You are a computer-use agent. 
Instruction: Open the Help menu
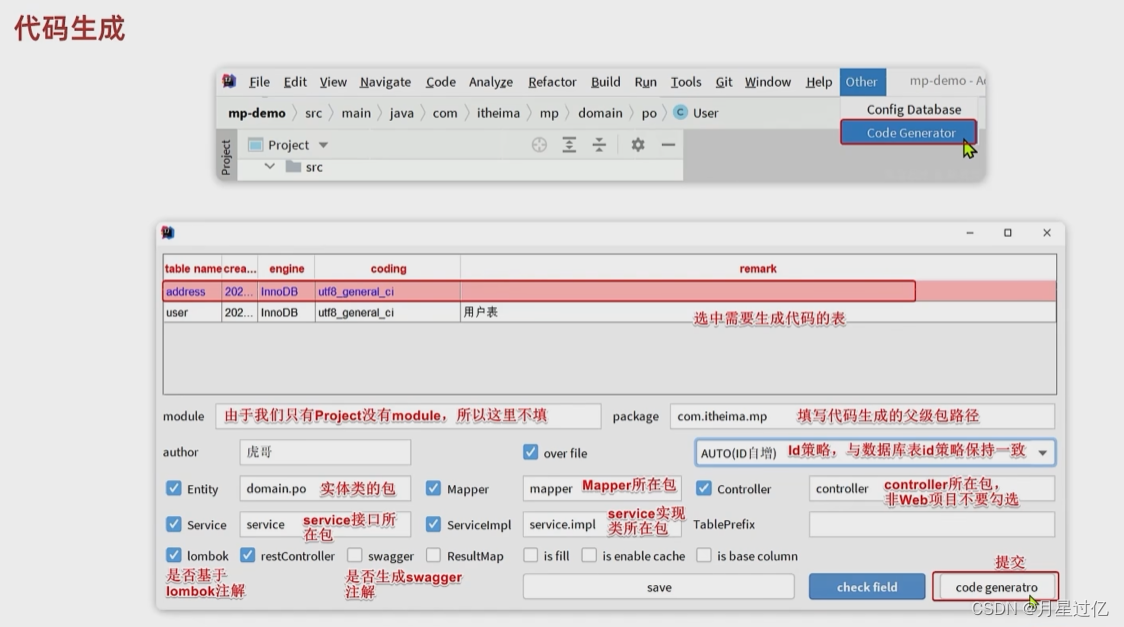[819, 82]
